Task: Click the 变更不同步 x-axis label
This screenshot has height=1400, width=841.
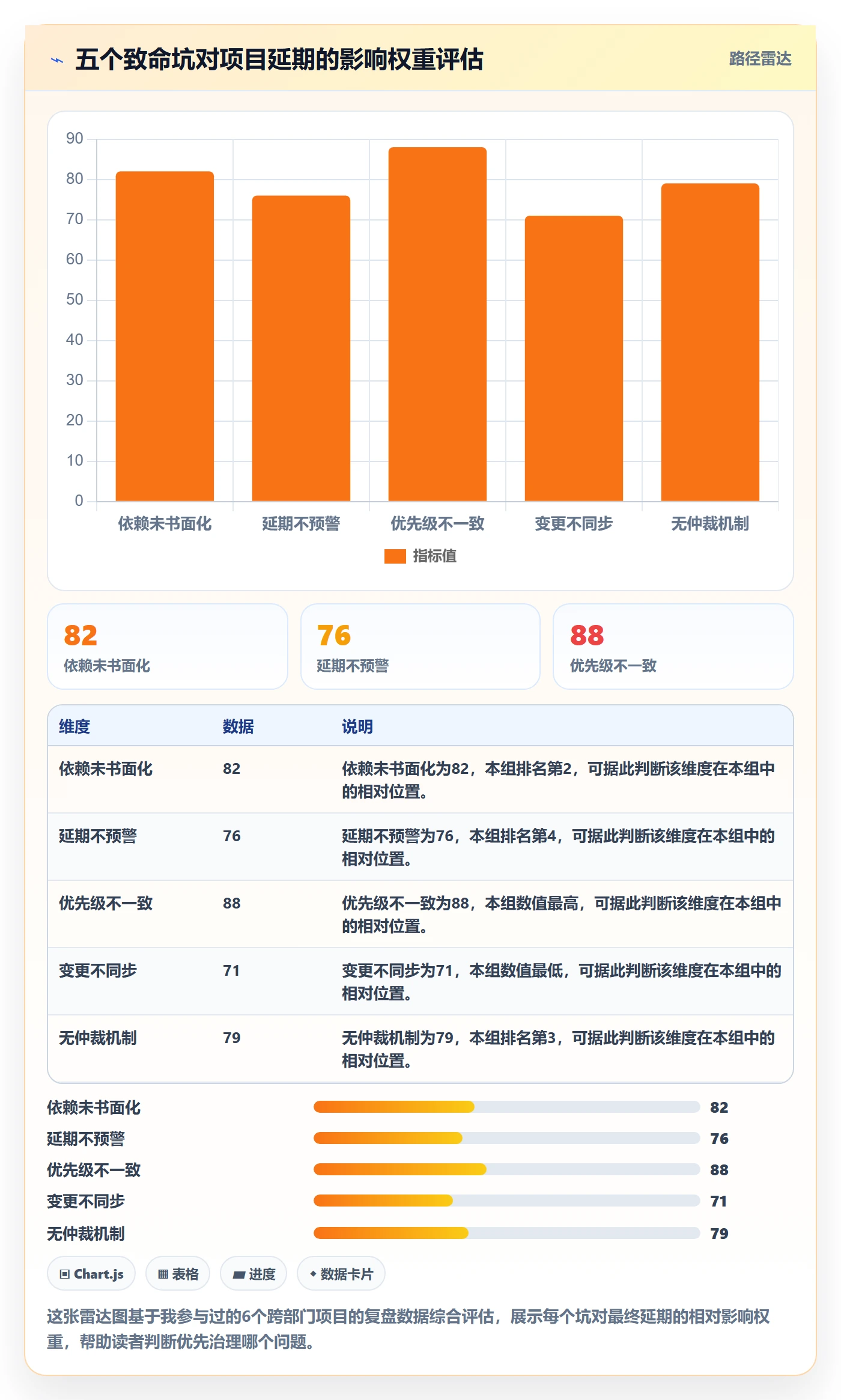Action: click(574, 524)
